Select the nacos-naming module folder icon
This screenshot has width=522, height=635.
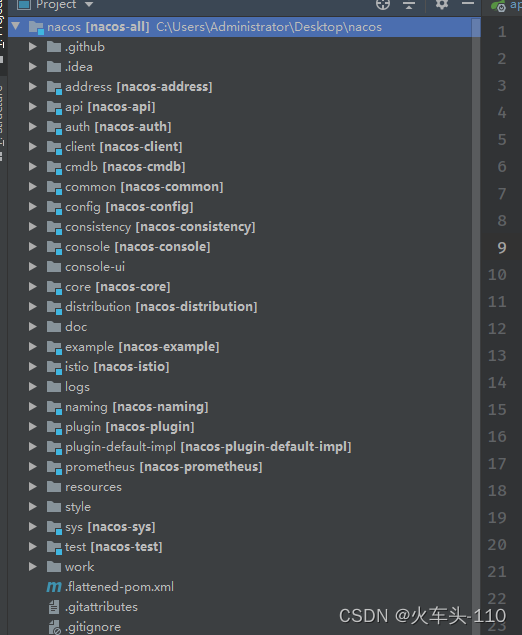point(54,407)
